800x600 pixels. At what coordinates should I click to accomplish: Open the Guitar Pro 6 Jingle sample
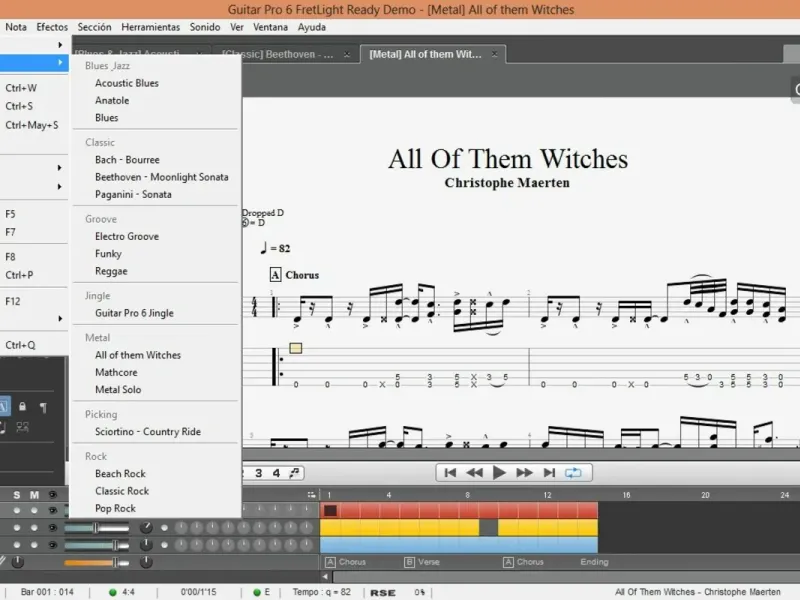pyautogui.click(x=134, y=313)
